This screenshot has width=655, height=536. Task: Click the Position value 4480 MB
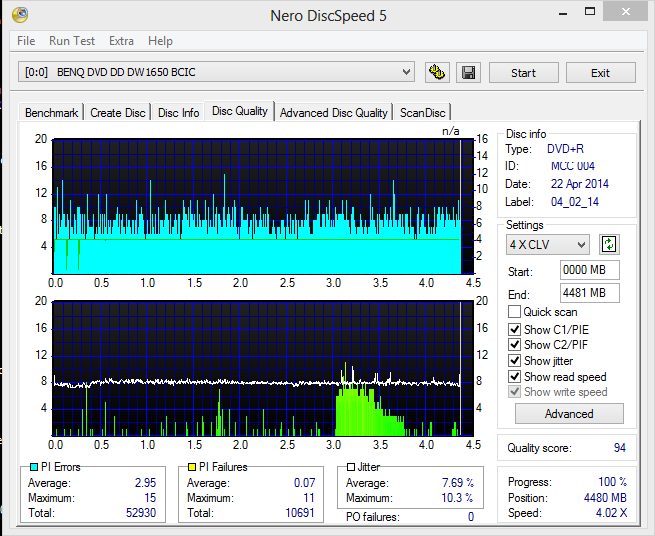click(605, 498)
